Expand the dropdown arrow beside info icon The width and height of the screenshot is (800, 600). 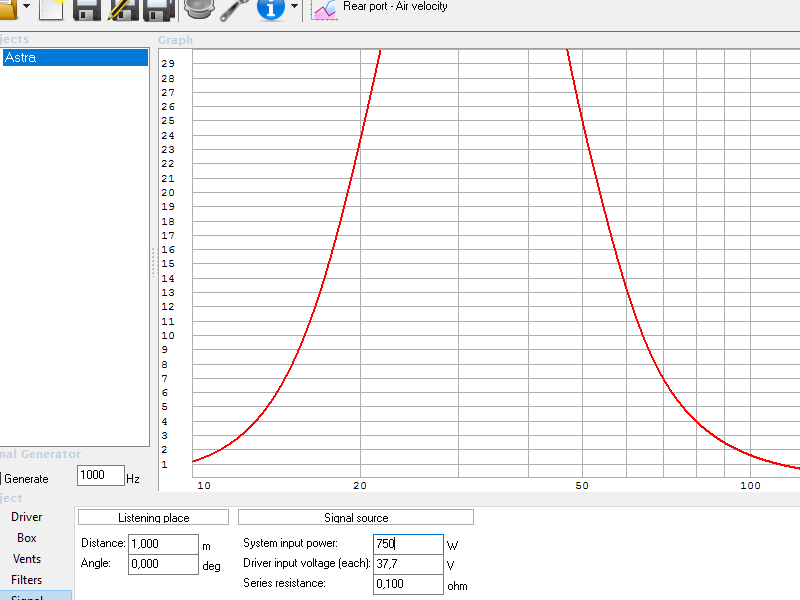[294, 7]
